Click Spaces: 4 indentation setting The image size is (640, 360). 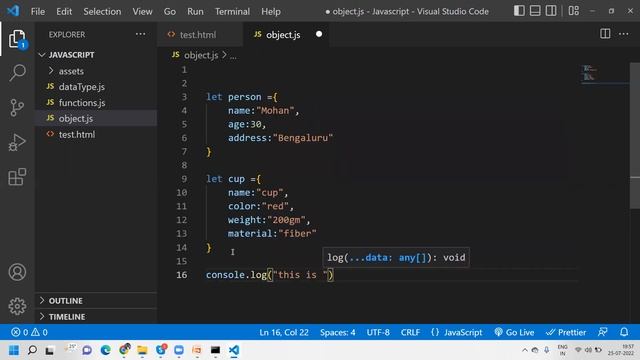(338, 332)
